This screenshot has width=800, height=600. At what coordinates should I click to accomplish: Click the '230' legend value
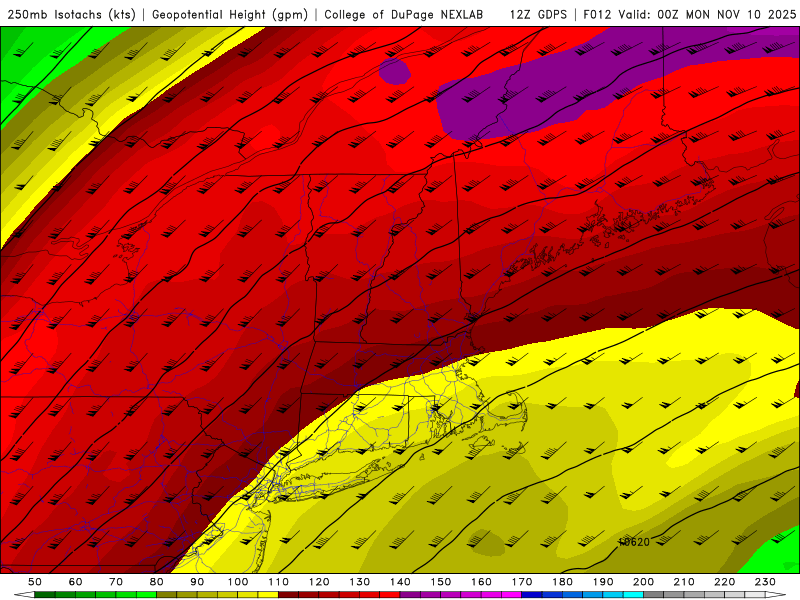(765, 582)
